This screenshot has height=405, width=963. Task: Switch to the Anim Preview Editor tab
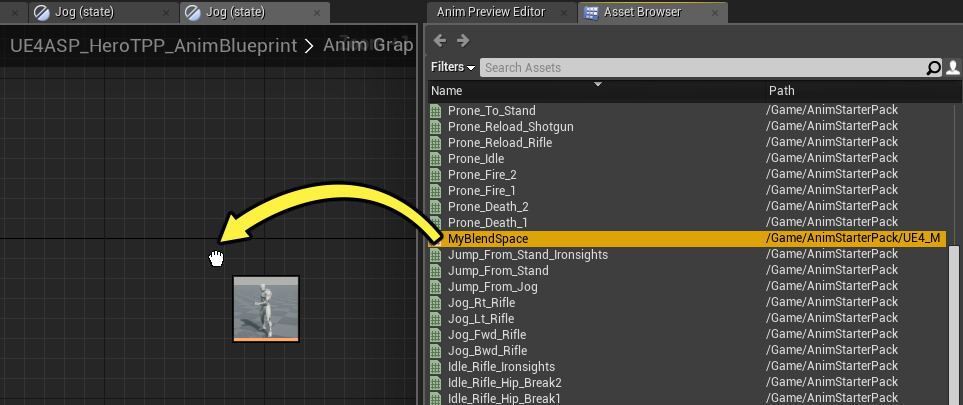pyautogui.click(x=491, y=12)
